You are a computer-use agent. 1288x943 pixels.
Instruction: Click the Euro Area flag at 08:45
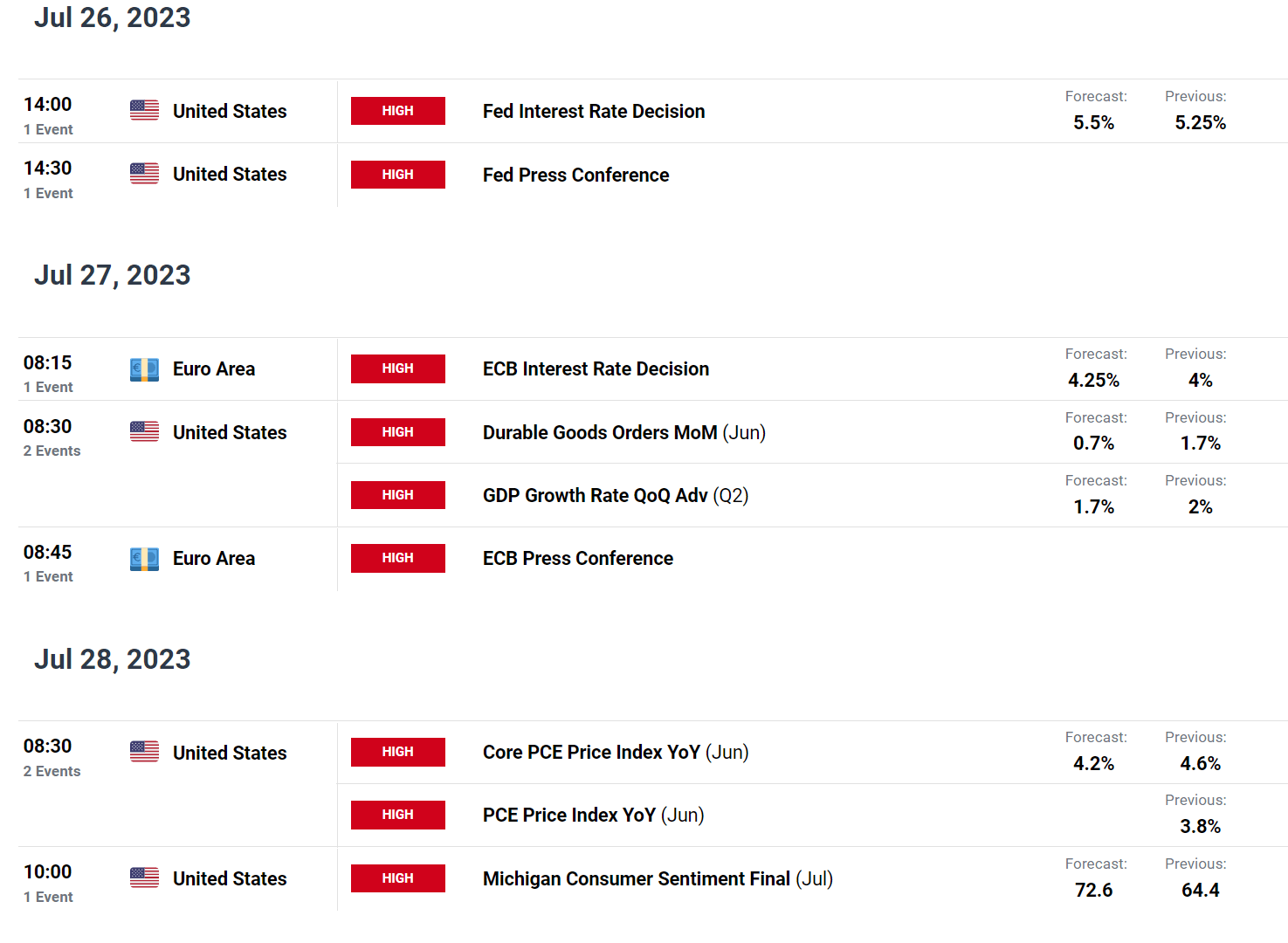(144, 558)
